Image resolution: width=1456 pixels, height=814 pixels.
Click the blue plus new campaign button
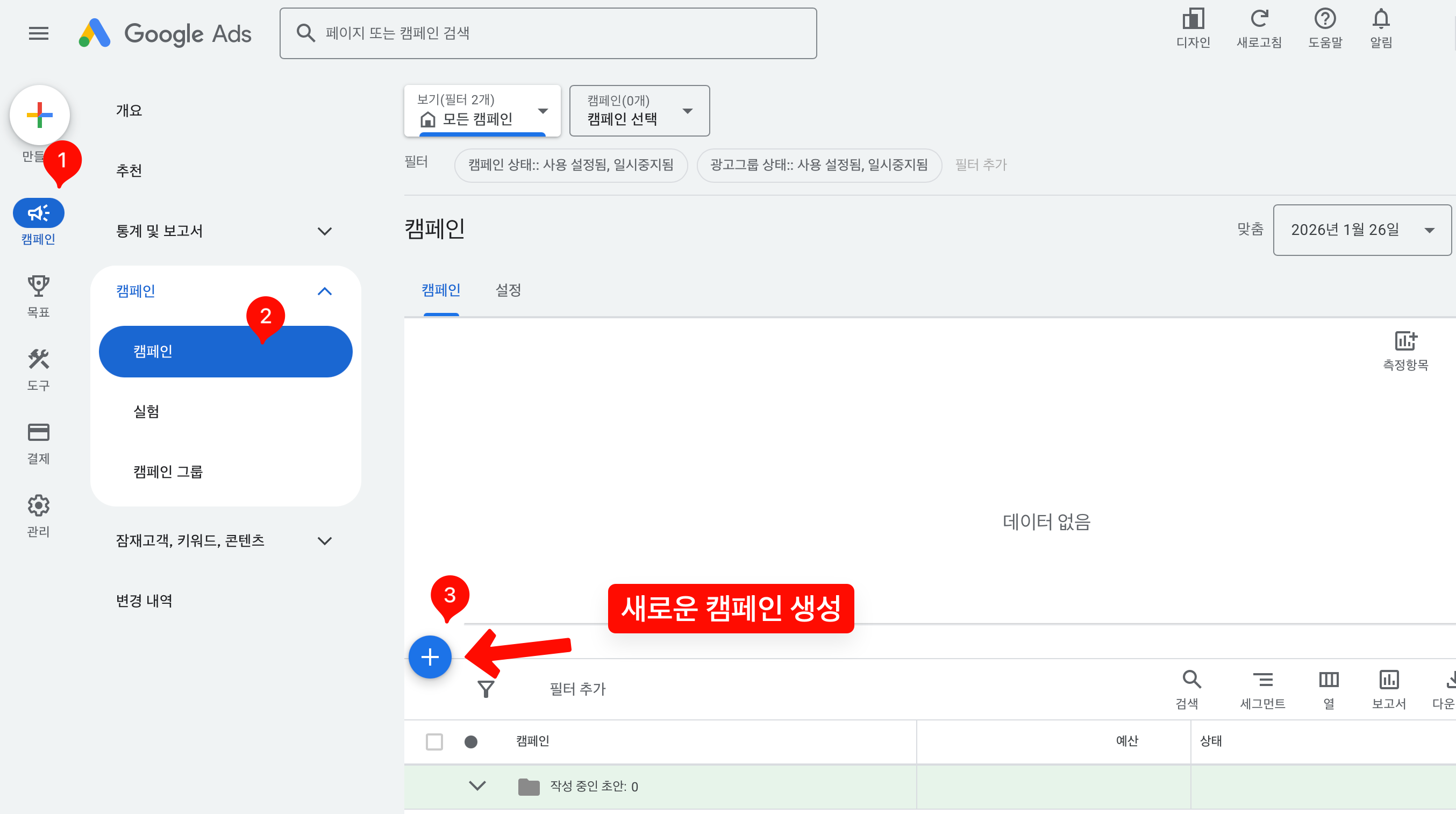pos(430,657)
